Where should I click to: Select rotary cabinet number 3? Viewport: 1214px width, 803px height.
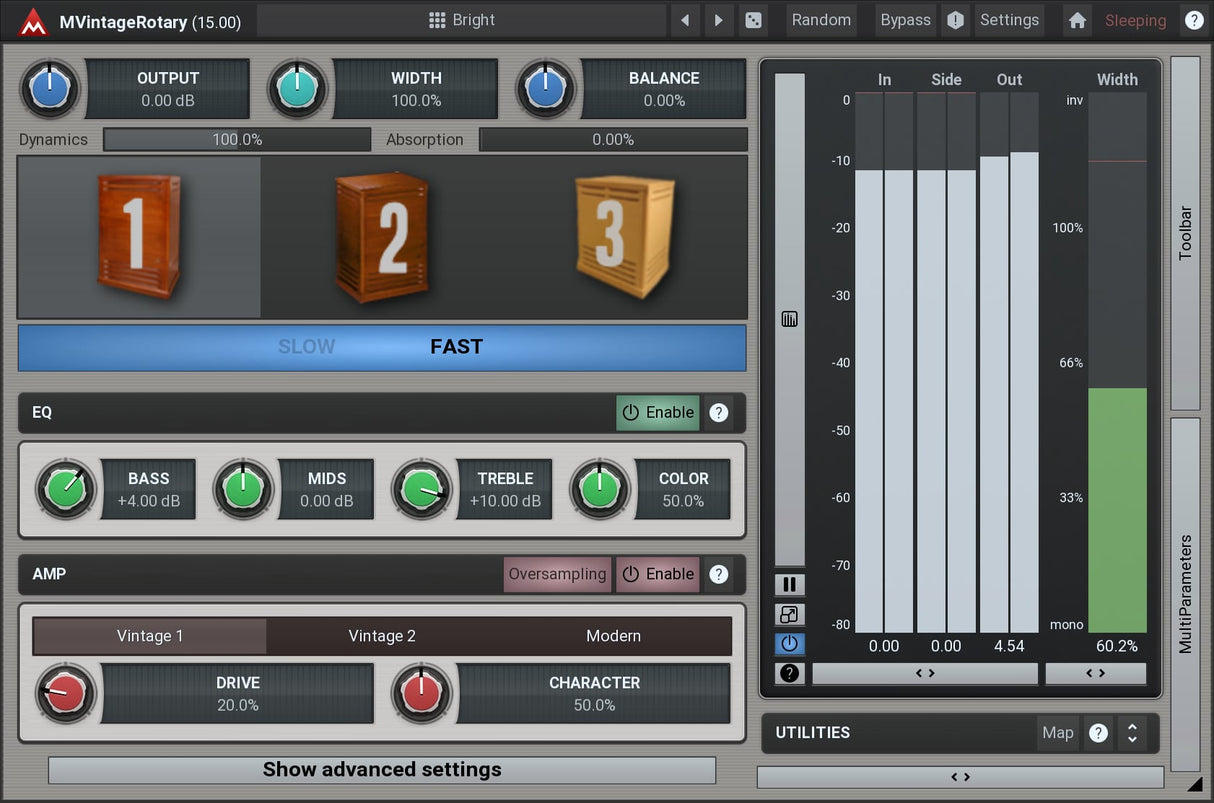click(x=624, y=236)
